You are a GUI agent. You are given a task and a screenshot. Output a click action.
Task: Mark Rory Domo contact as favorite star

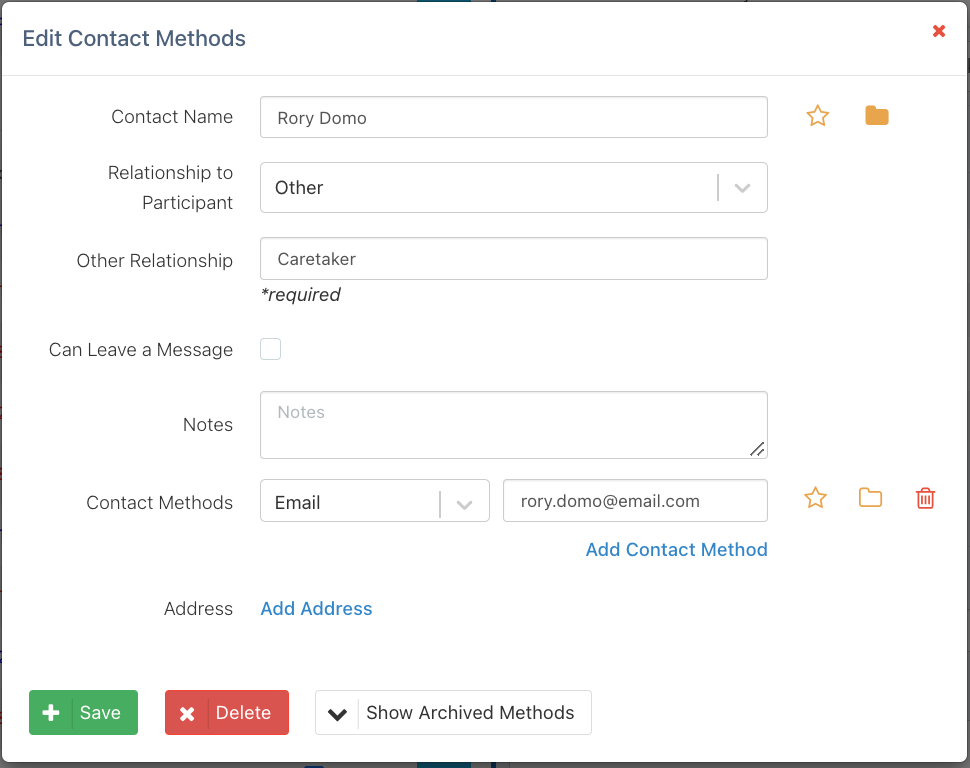818,116
